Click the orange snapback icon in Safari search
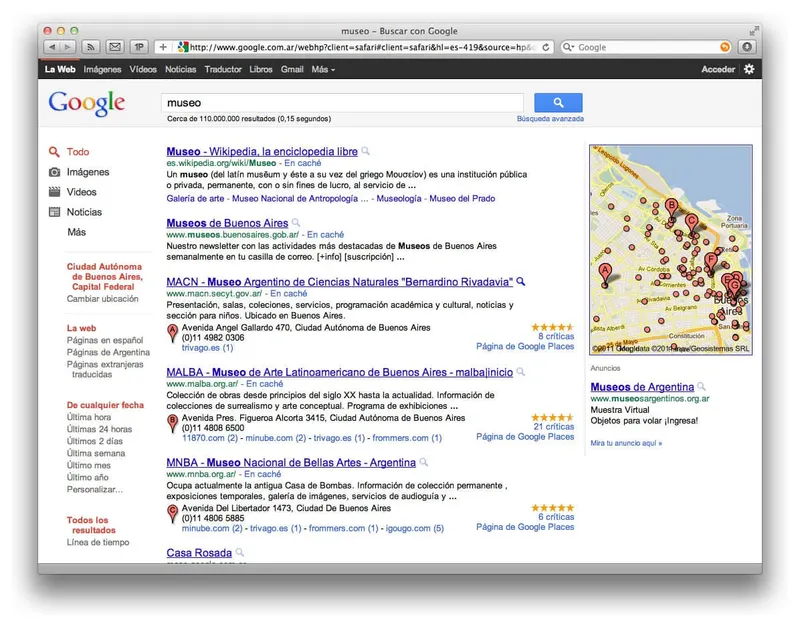The height and width of the screenshot is (627, 800). [724, 47]
